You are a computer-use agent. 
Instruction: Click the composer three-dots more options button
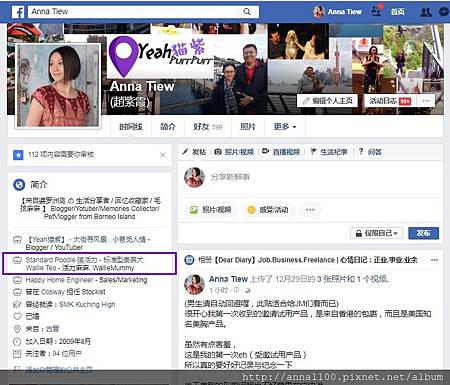(x=310, y=210)
